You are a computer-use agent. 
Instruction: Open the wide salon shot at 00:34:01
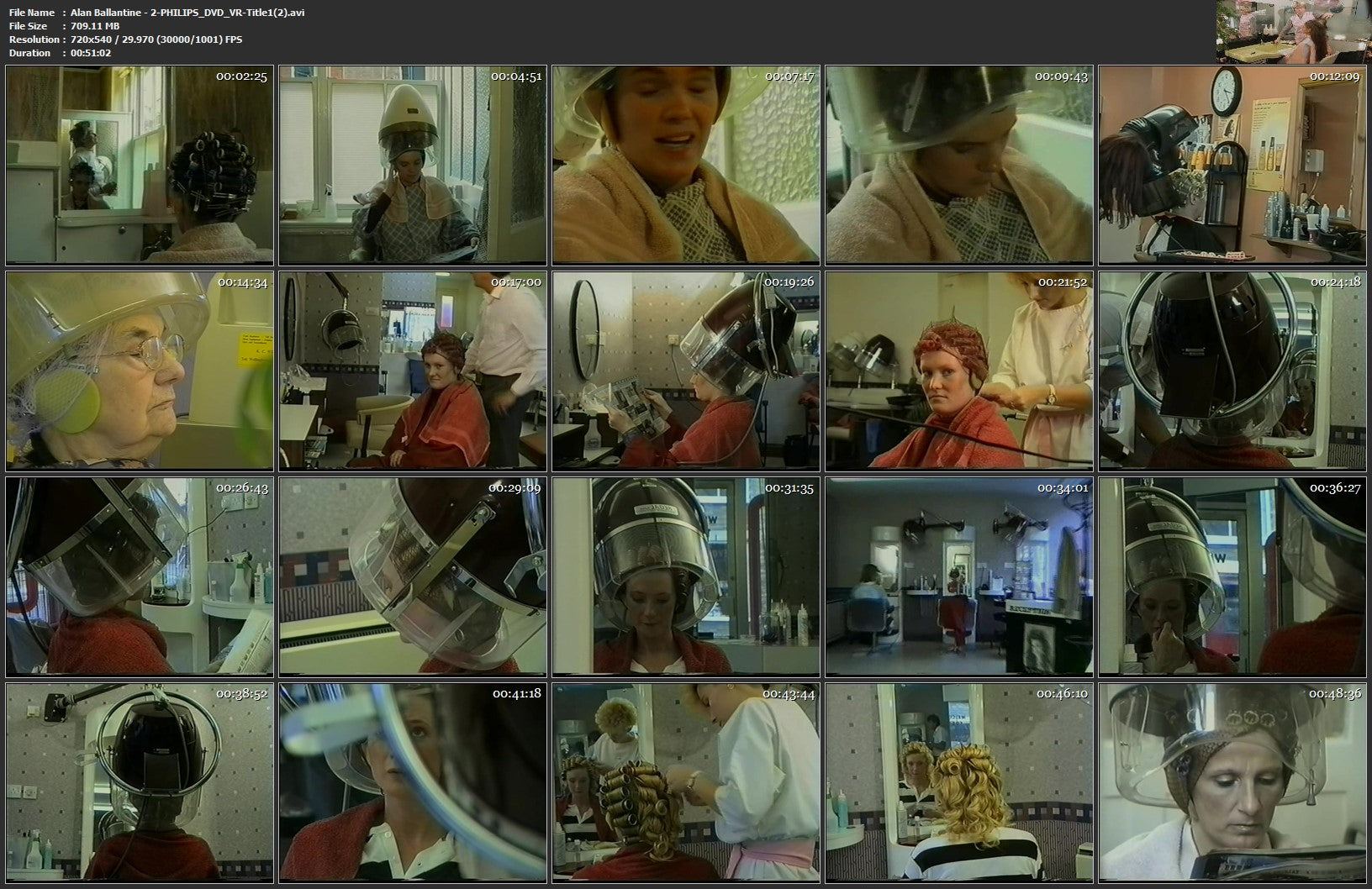click(x=959, y=576)
